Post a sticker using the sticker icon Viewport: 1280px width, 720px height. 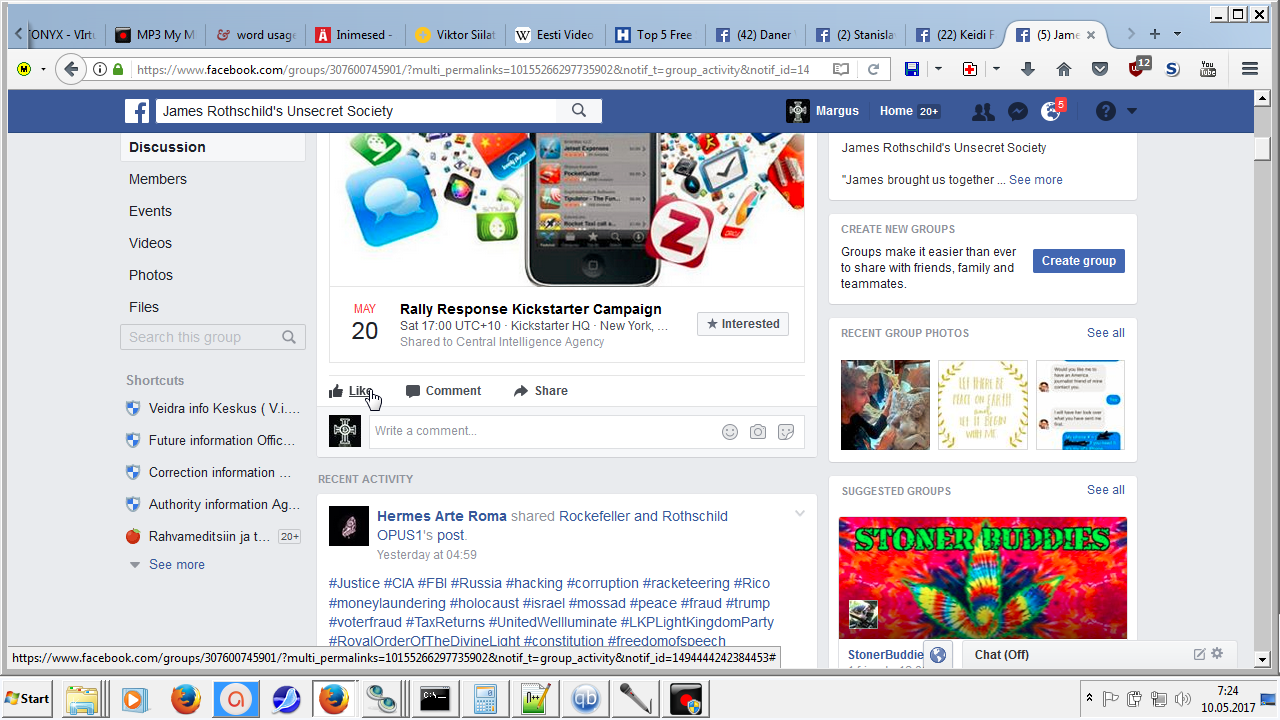(x=786, y=432)
